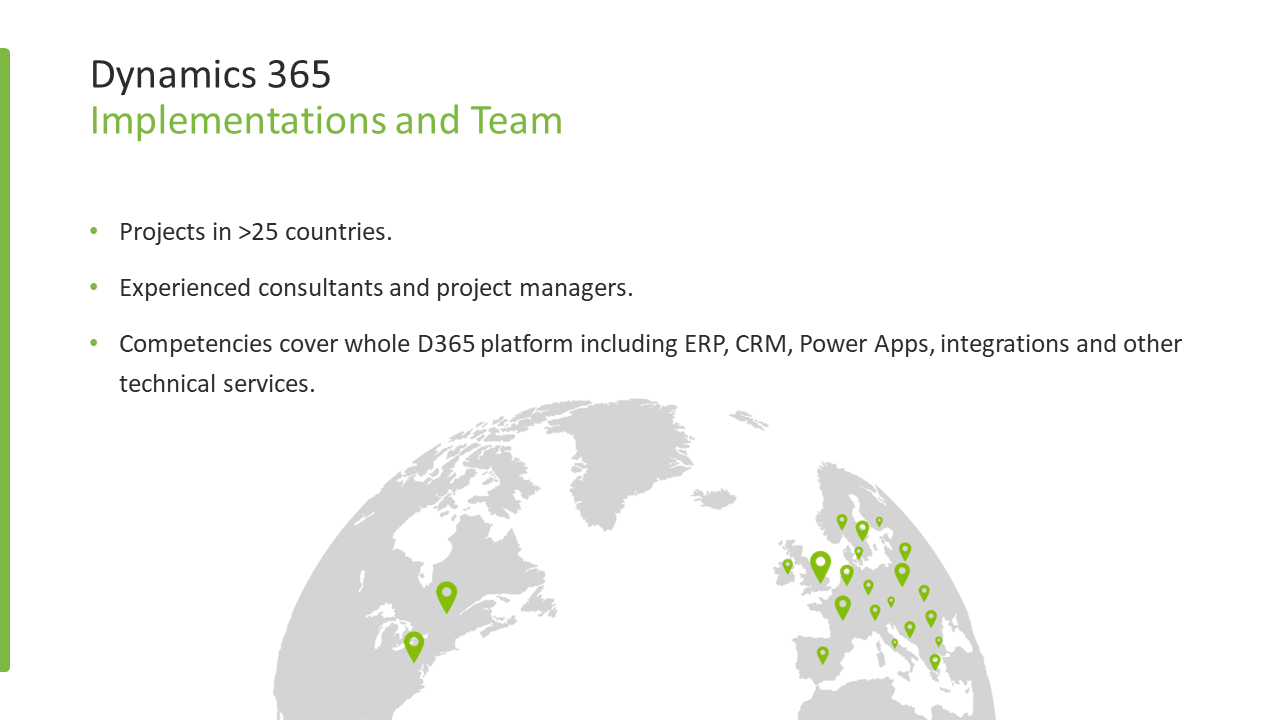The height and width of the screenshot is (720, 1280).
Task: Click the line starting "Competencies cover whole D365"
Action: [x=650, y=344]
